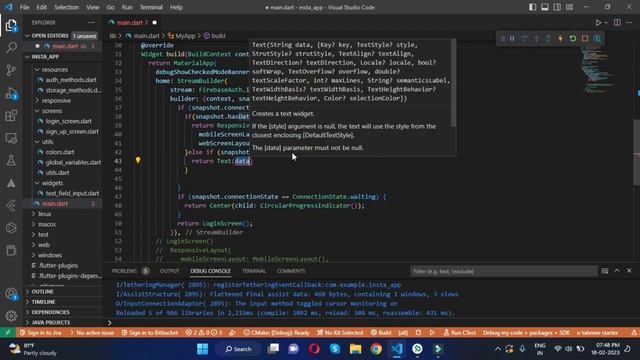Click Sign in to Jira in status bar
Image resolution: width=640 pixels, height=360 pixels.
click(x=41, y=333)
